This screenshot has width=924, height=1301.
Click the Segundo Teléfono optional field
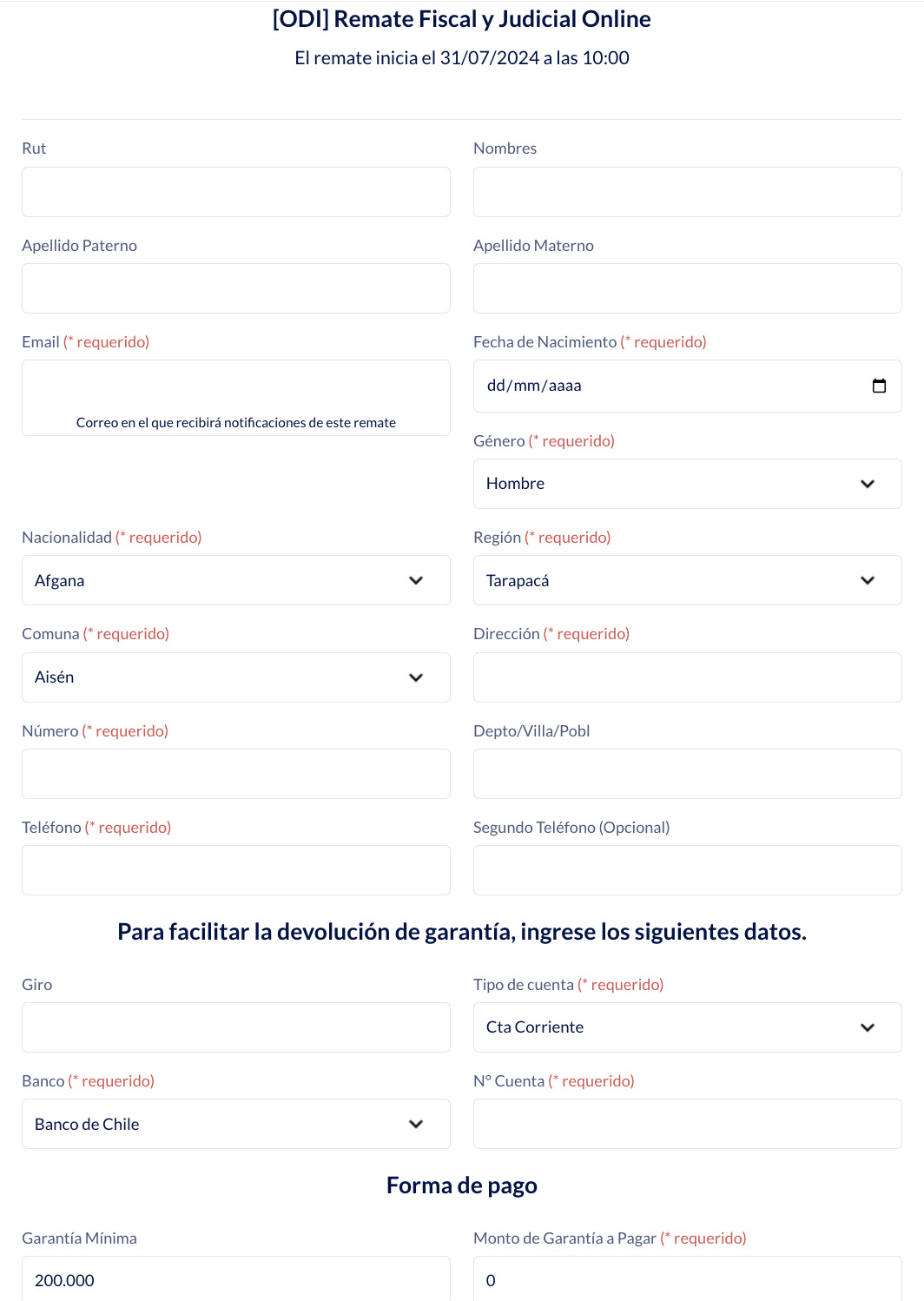[x=687, y=870]
